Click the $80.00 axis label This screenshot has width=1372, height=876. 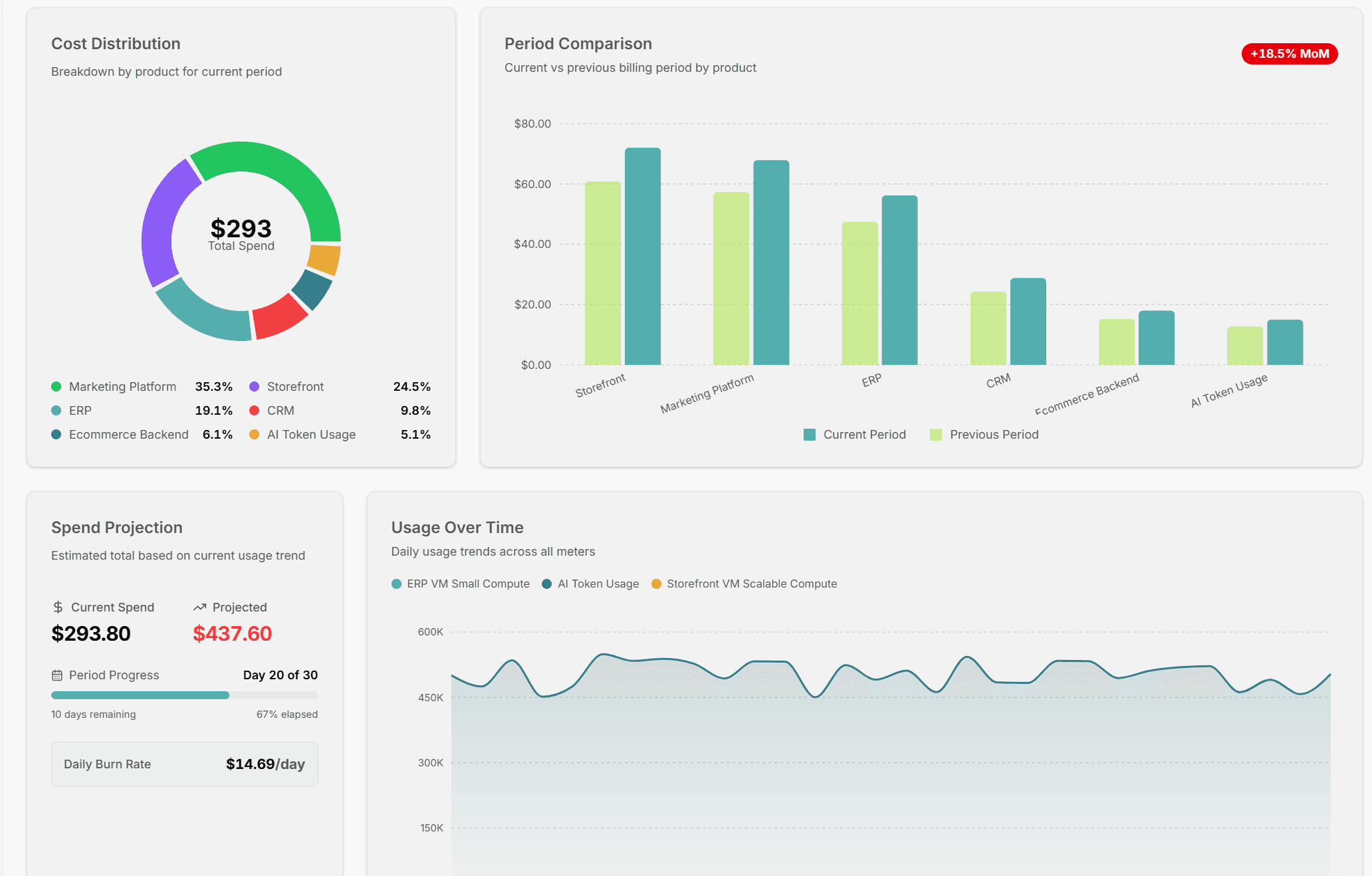tap(532, 124)
